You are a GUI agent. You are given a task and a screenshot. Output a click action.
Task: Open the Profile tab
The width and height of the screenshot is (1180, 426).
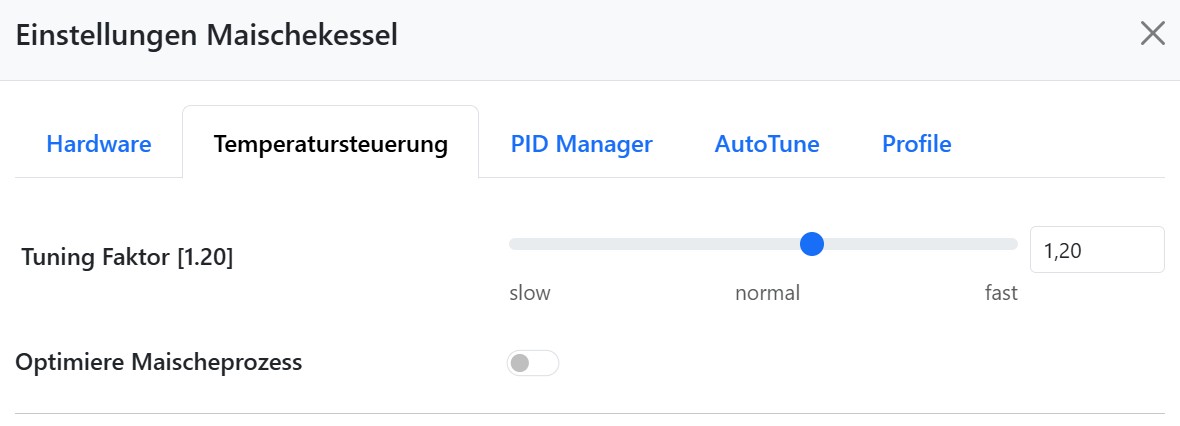point(916,144)
